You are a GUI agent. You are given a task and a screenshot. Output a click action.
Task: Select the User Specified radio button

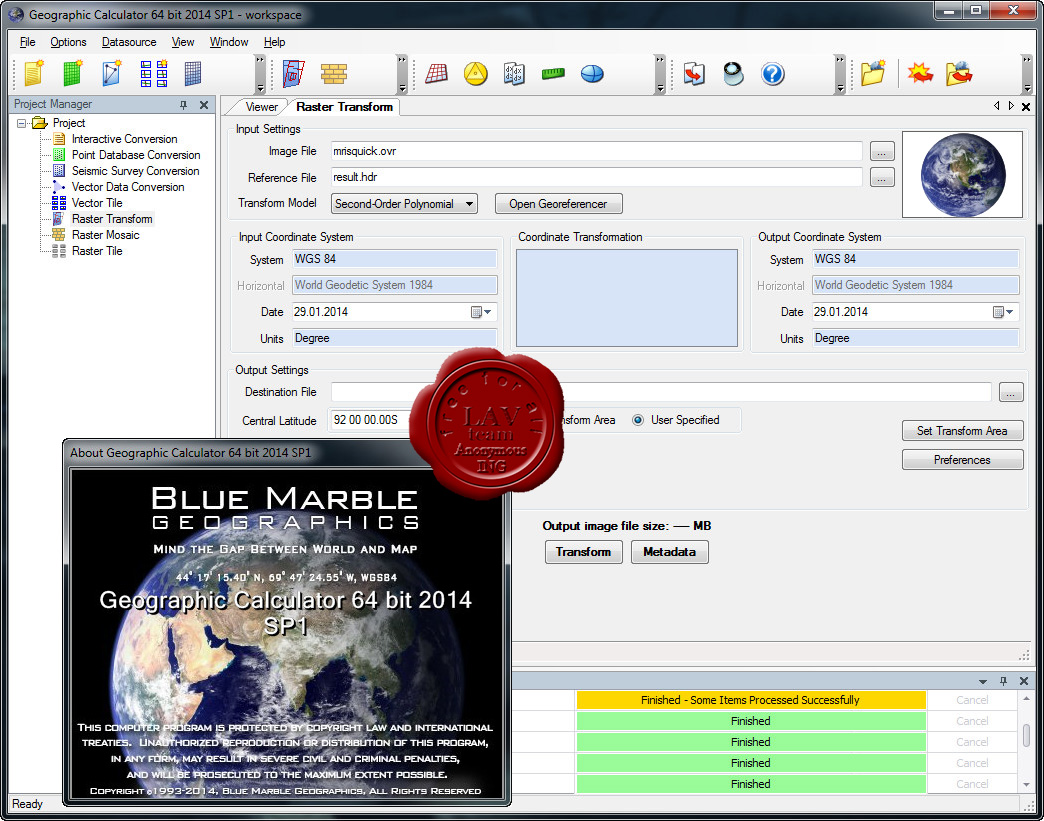pos(638,420)
